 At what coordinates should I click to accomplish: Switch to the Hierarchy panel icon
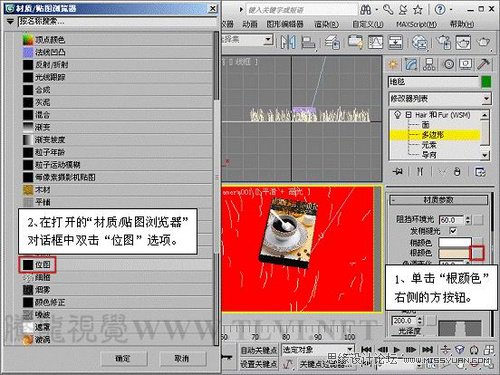tap(429, 64)
